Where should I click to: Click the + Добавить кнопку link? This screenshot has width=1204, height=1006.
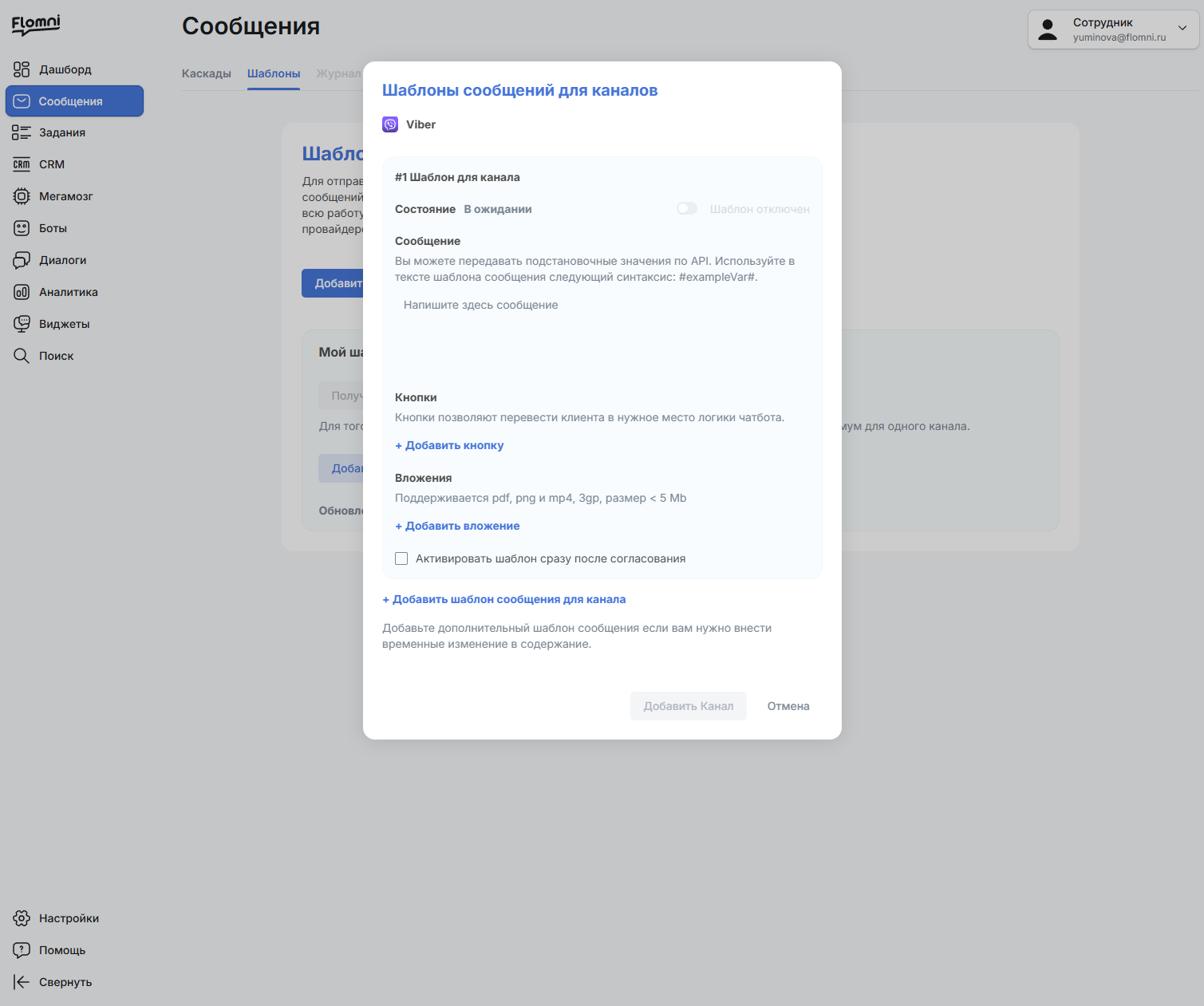449,445
